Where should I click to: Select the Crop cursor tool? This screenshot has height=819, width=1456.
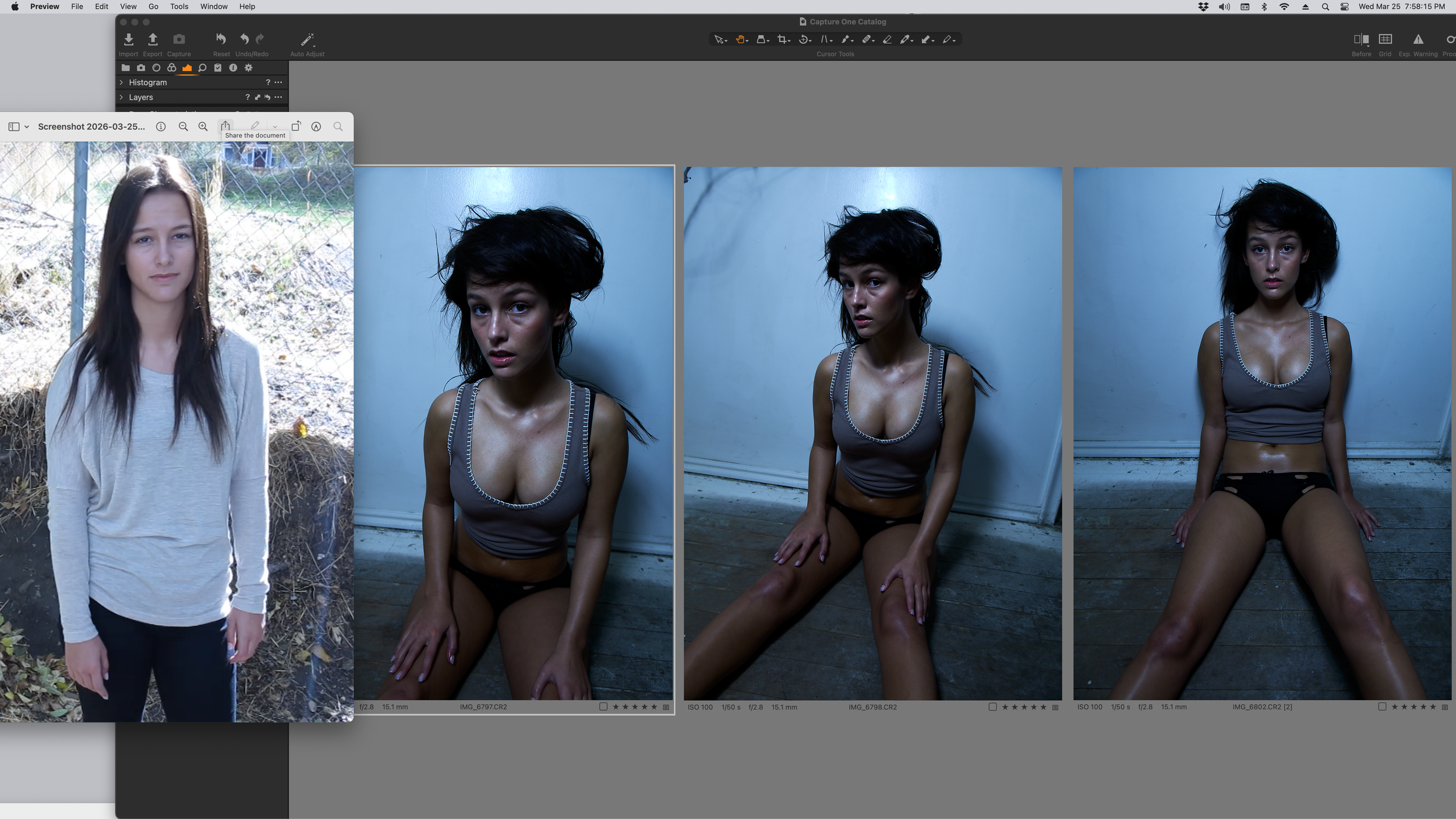point(782,39)
